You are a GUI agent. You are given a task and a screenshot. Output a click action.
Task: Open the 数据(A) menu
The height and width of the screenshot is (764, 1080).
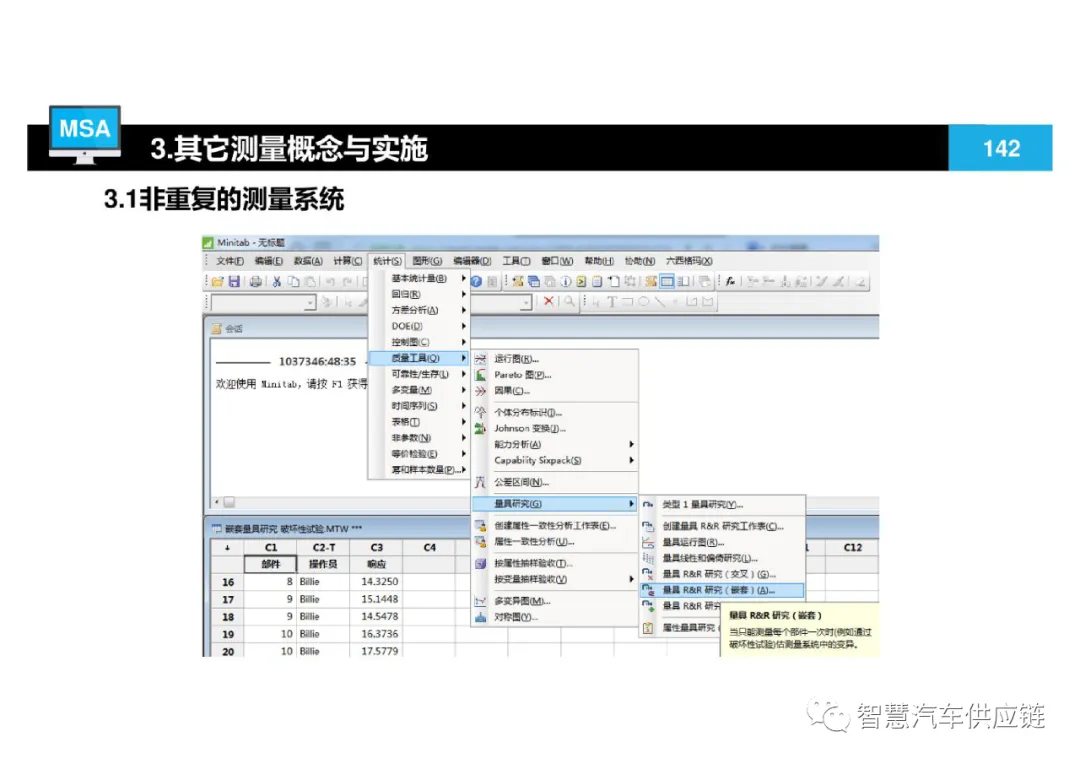307,261
